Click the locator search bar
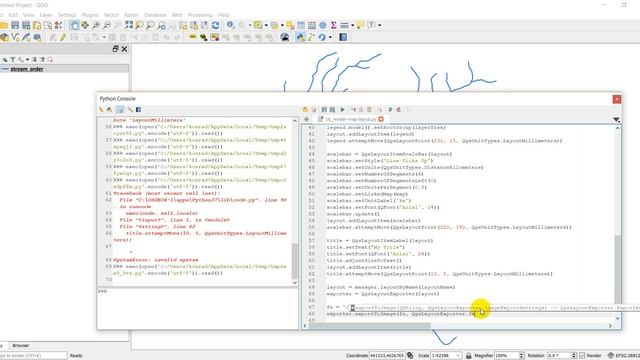Screen dimensions: 640x360 coord(33,356)
